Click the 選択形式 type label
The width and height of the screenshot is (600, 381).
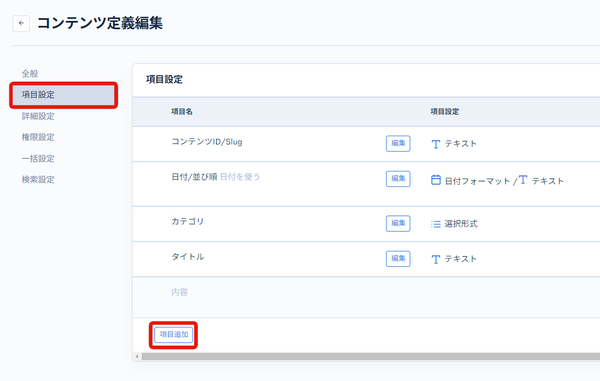pos(461,224)
